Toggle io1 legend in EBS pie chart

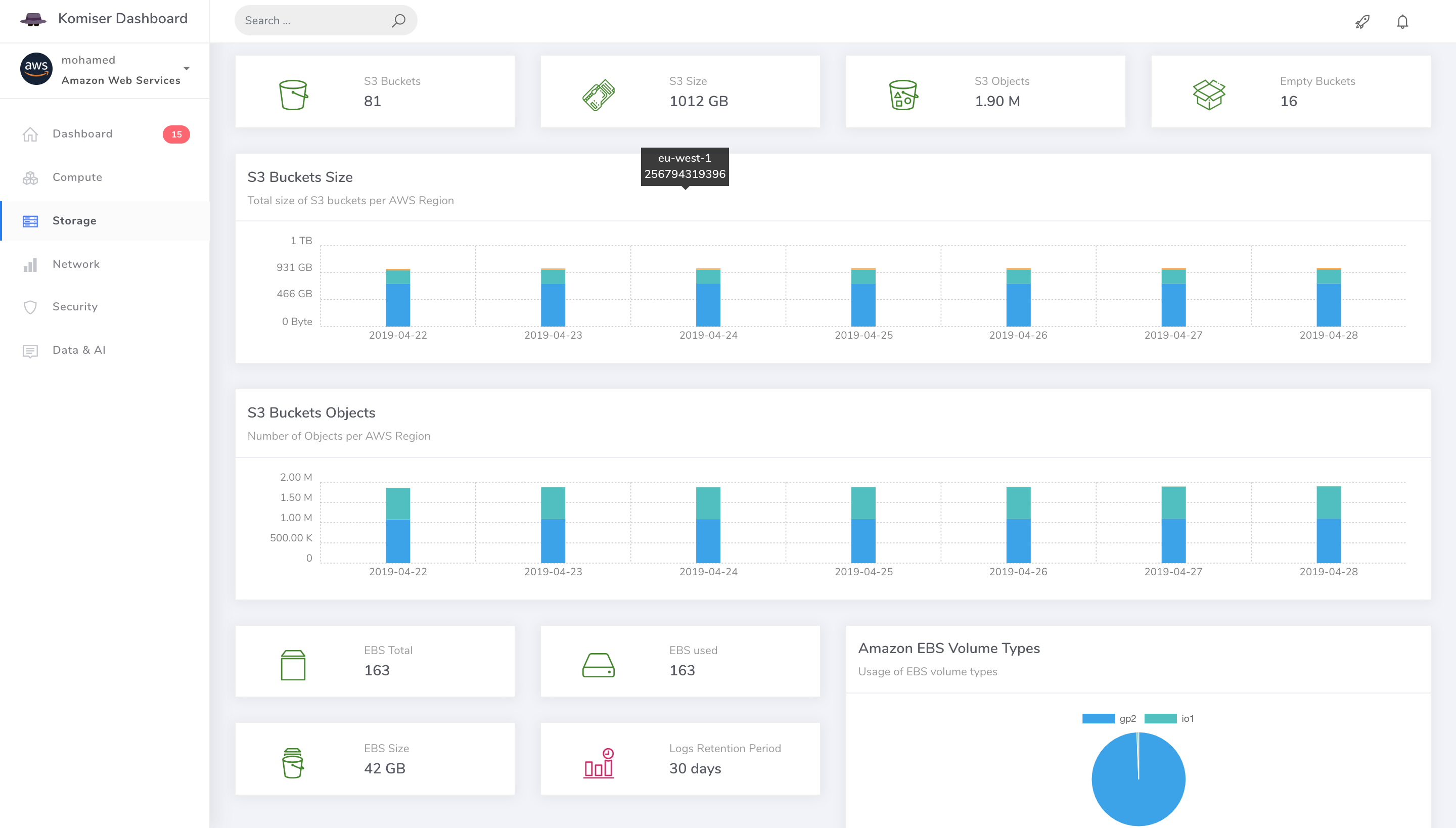tap(1160, 719)
